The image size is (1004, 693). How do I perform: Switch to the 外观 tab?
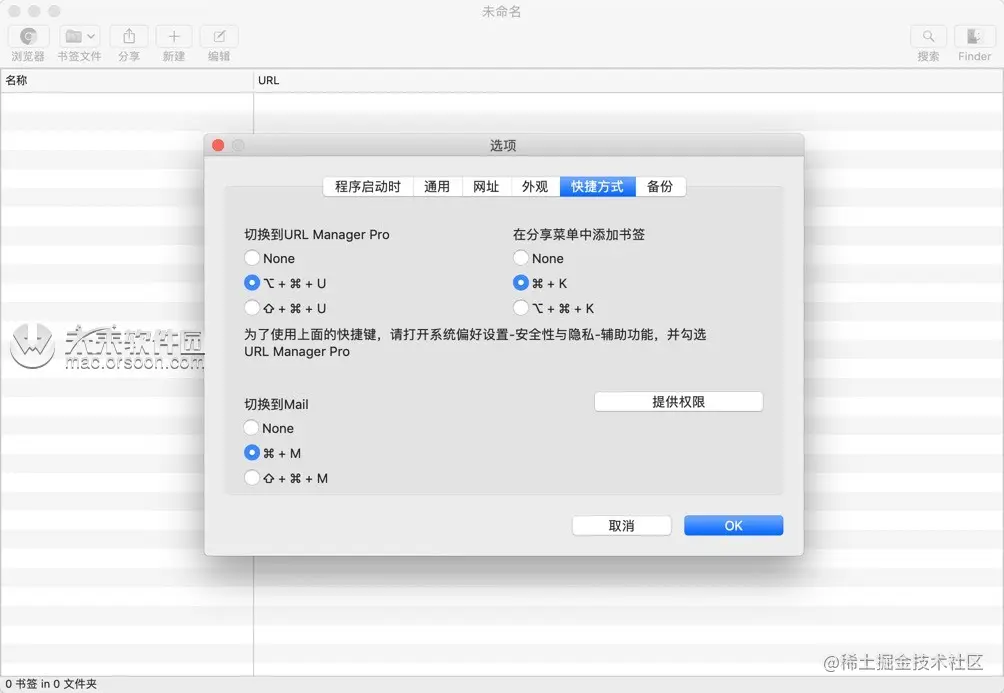point(535,186)
